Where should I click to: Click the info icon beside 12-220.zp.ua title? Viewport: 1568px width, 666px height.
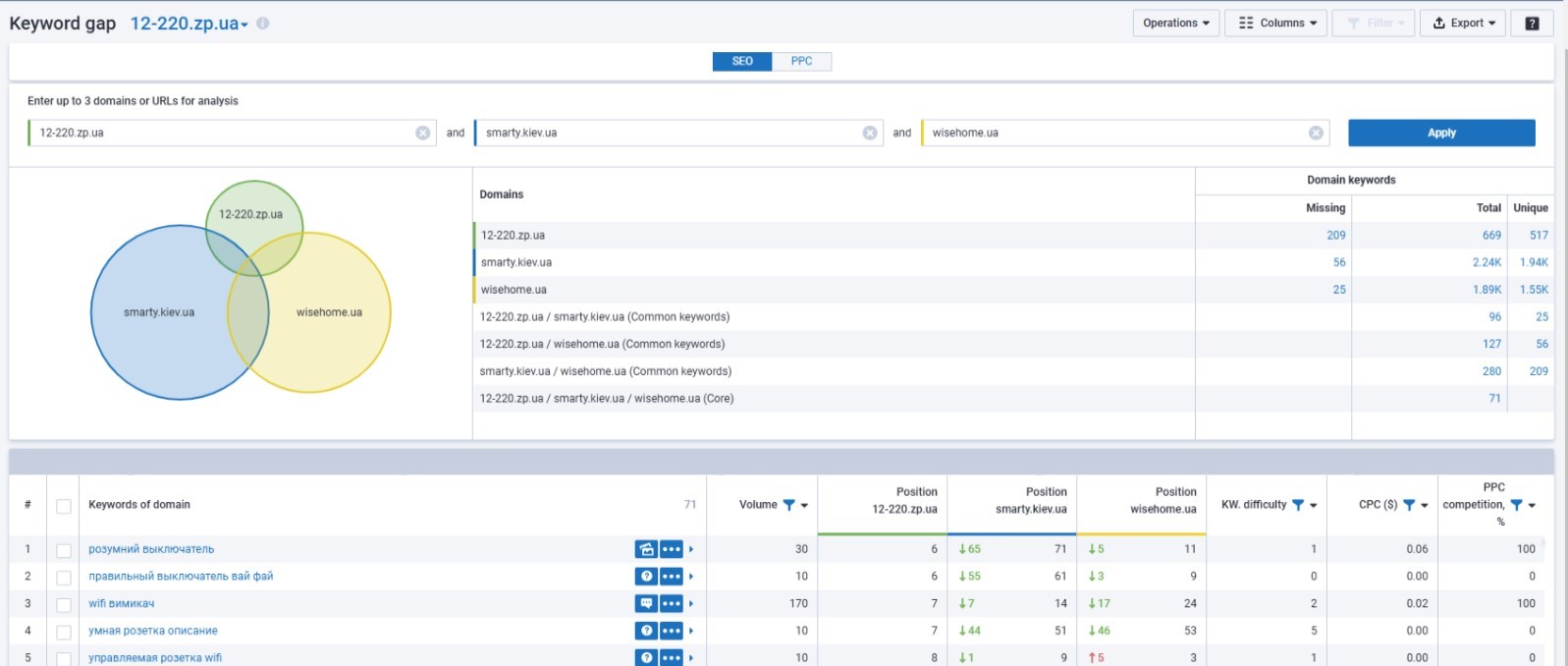coord(263,24)
